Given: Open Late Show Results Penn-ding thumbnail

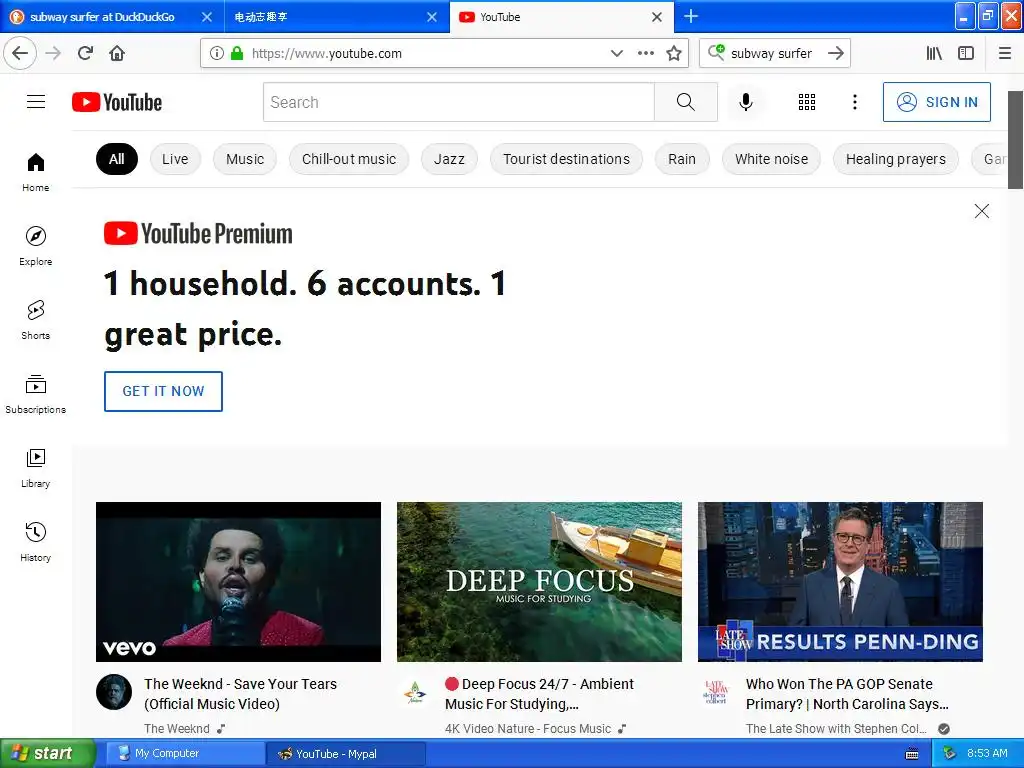Looking at the screenshot, I should pyautogui.click(x=840, y=582).
